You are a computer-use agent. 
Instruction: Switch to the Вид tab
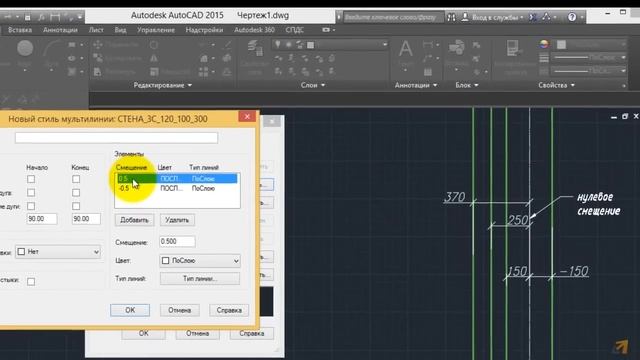120,30
